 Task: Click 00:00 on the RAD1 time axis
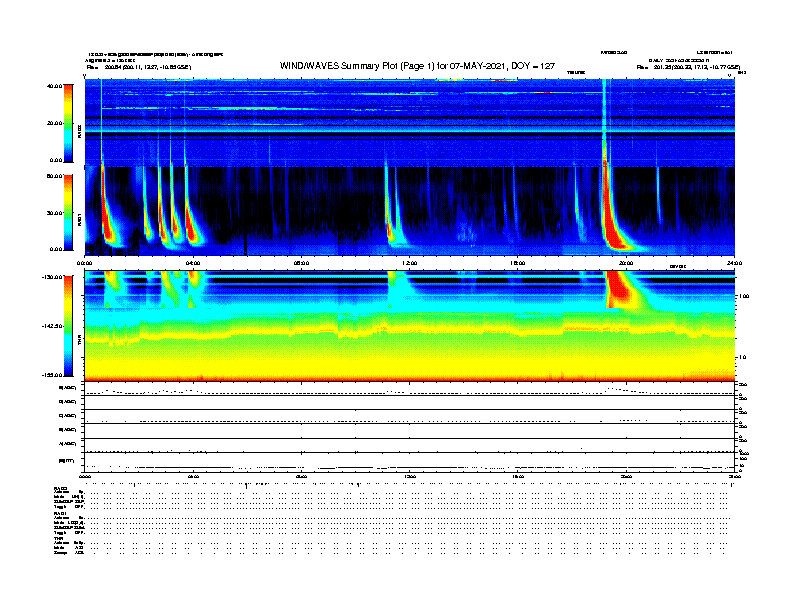click(84, 263)
